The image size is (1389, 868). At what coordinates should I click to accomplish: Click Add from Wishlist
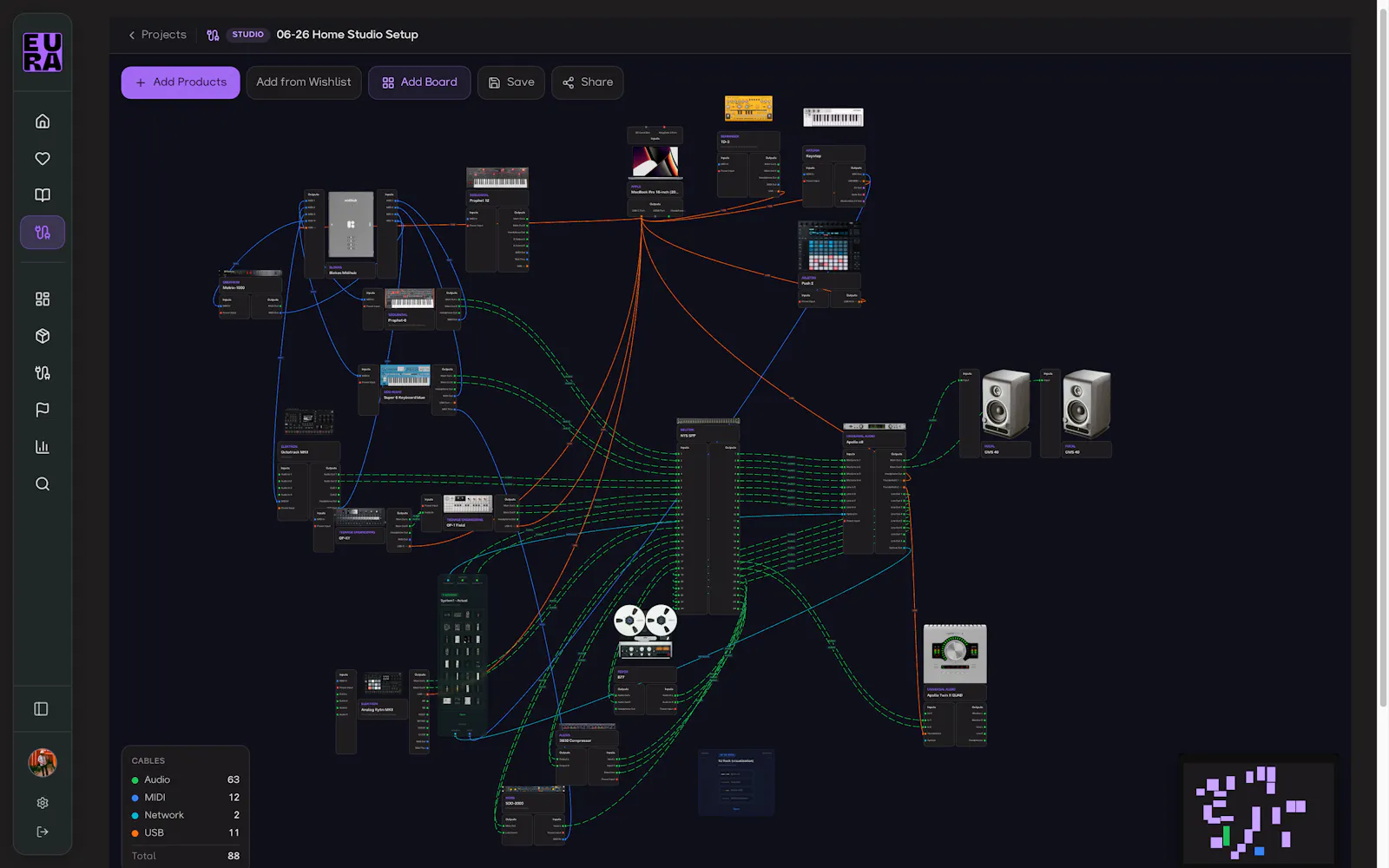(x=304, y=82)
